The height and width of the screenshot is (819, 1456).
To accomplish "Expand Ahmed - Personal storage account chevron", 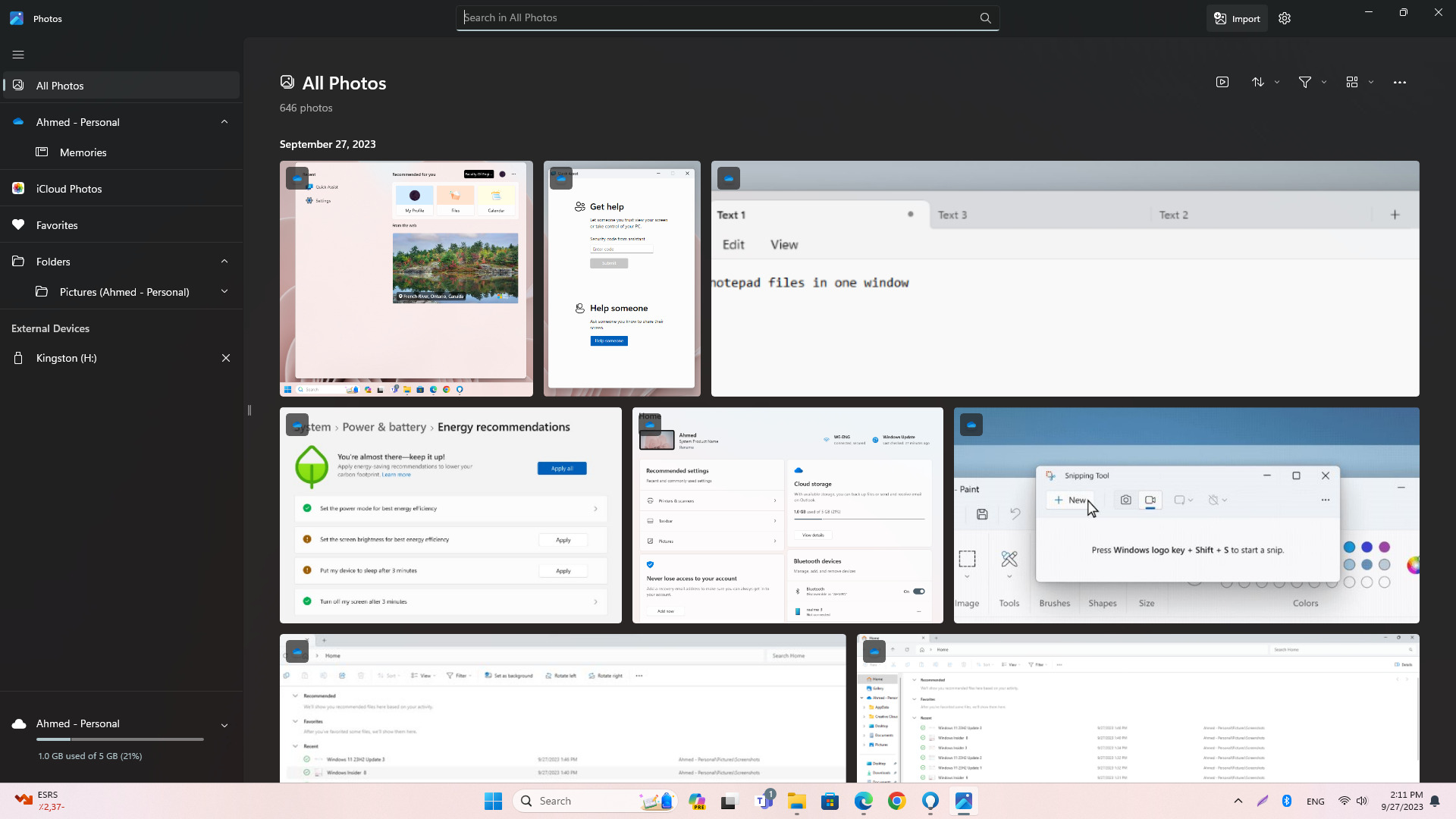I will pos(224,725).
